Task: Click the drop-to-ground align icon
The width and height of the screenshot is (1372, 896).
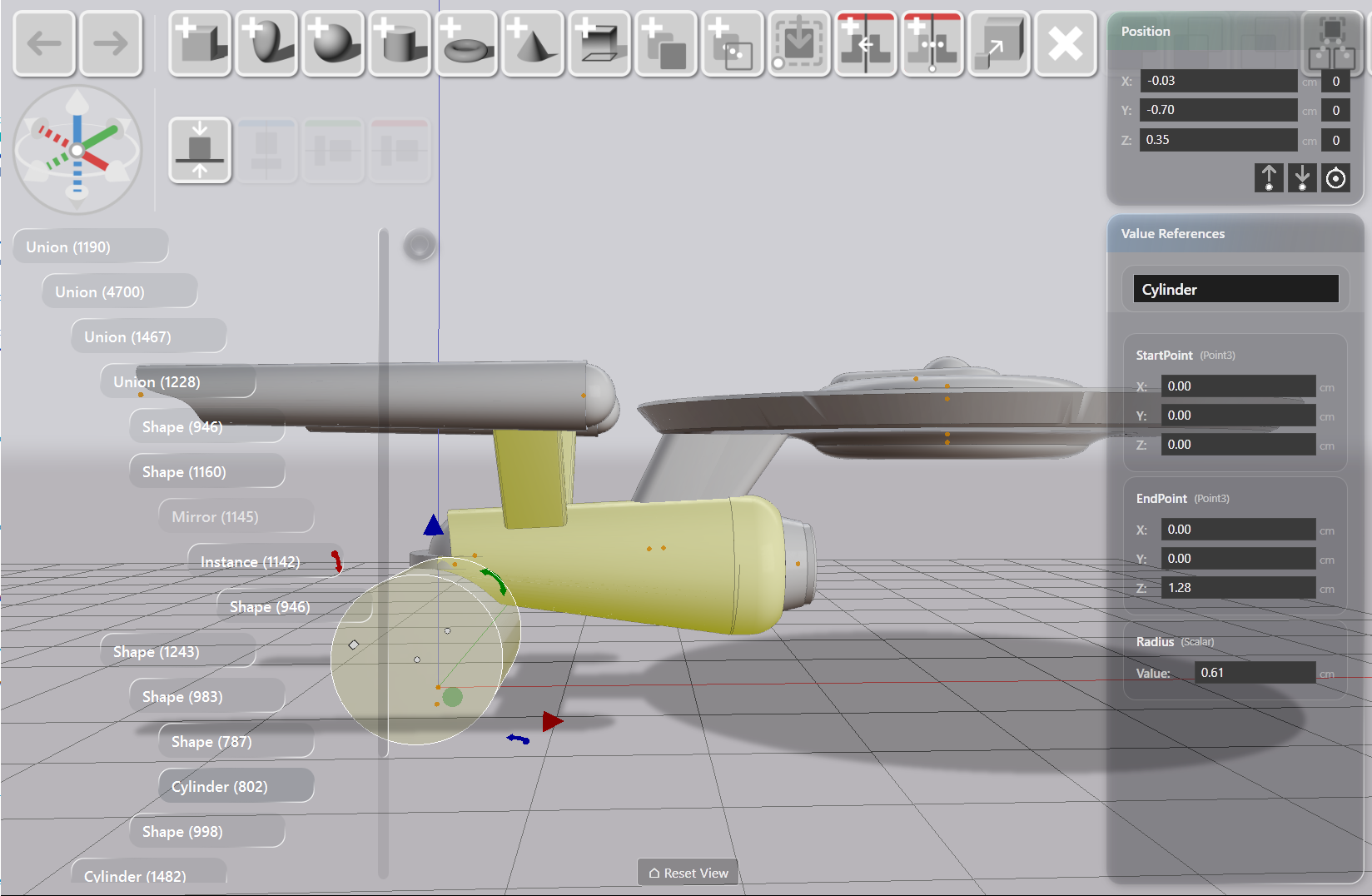Action: (200, 150)
